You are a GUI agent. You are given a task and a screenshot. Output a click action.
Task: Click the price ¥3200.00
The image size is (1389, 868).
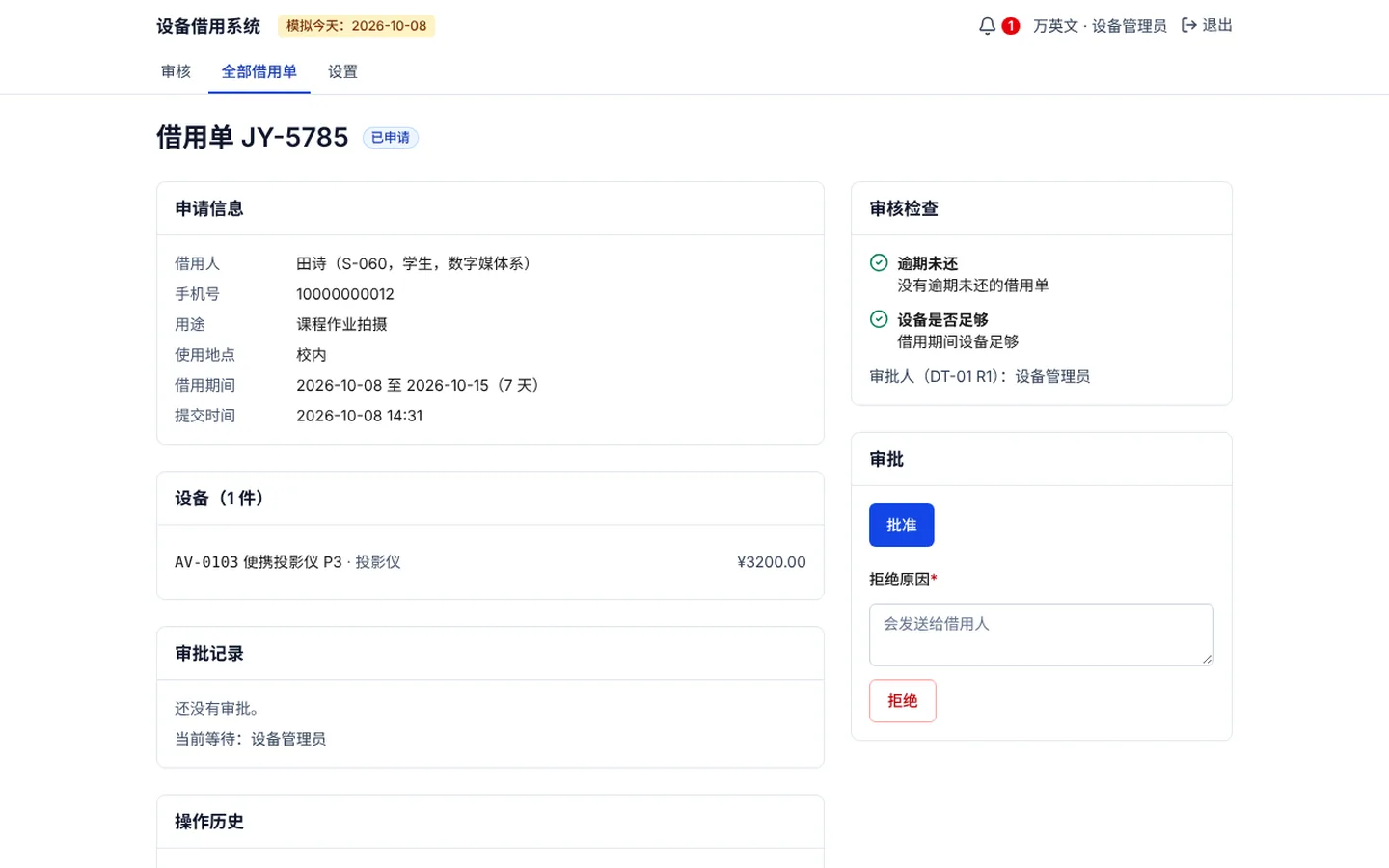[x=771, y=562]
